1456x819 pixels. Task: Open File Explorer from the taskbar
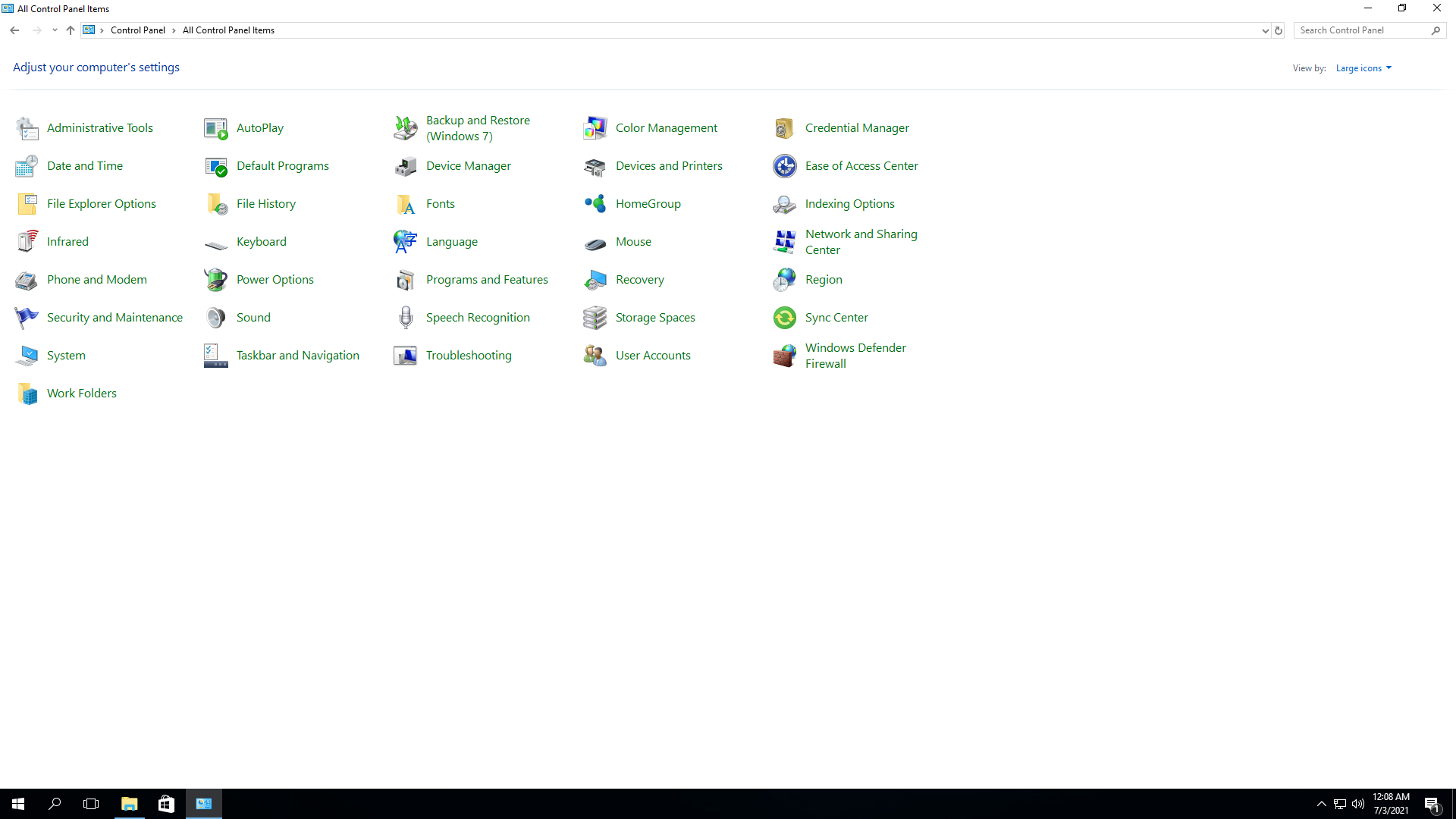(x=130, y=804)
